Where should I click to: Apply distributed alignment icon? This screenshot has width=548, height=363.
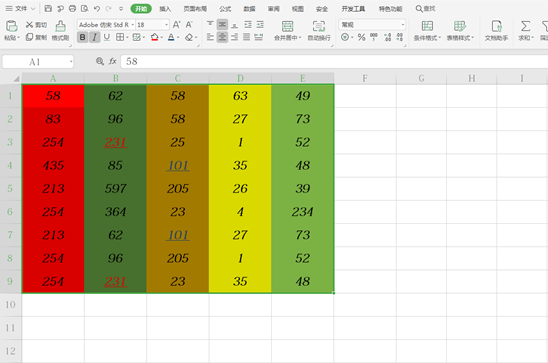click(259, 37)
